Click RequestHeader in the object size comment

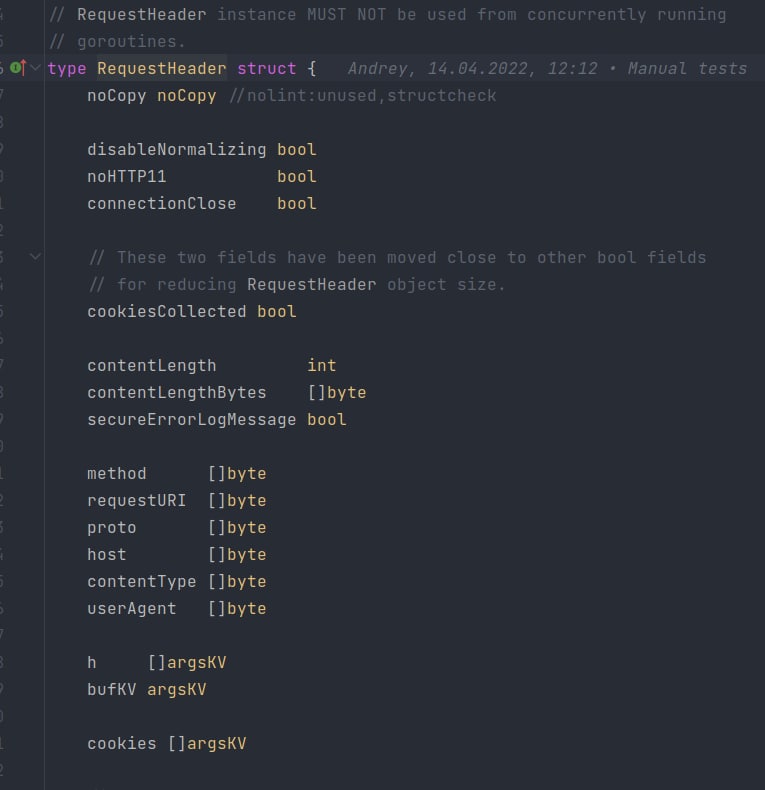click(311, 285)
